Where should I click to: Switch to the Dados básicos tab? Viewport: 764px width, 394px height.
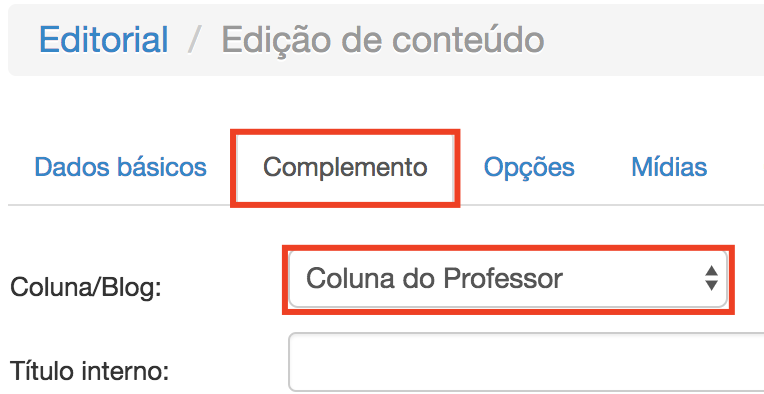[120, 167]
